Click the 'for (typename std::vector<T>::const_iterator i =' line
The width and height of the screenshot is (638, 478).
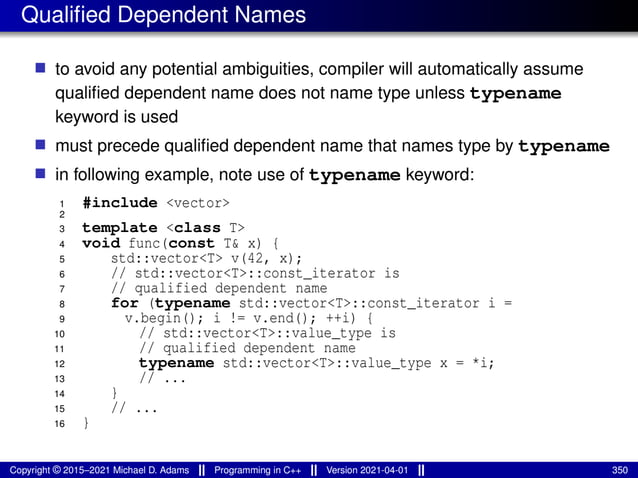[x=311, y=303]
